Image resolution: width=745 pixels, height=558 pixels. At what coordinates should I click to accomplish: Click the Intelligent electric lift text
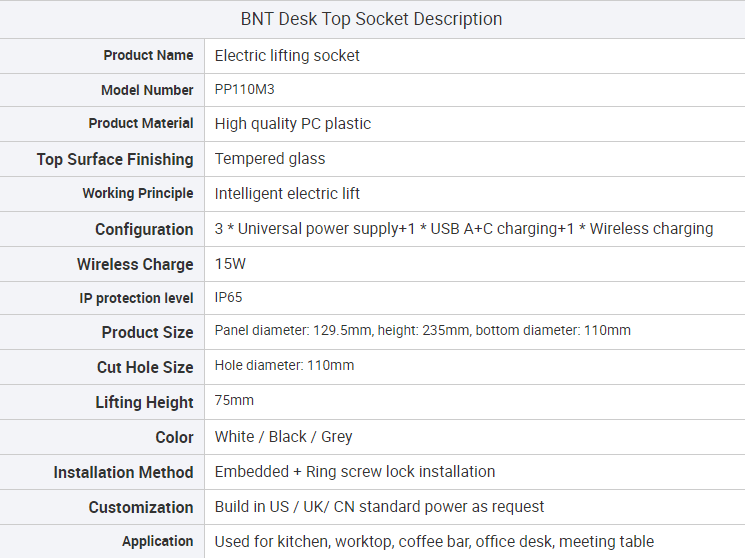tap(287, 194)
